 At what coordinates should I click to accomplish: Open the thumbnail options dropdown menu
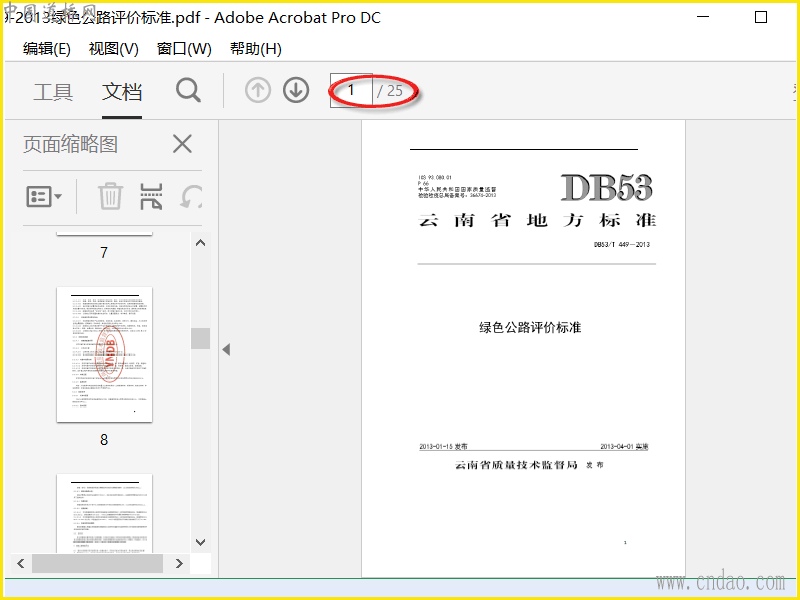coord(44,196)
